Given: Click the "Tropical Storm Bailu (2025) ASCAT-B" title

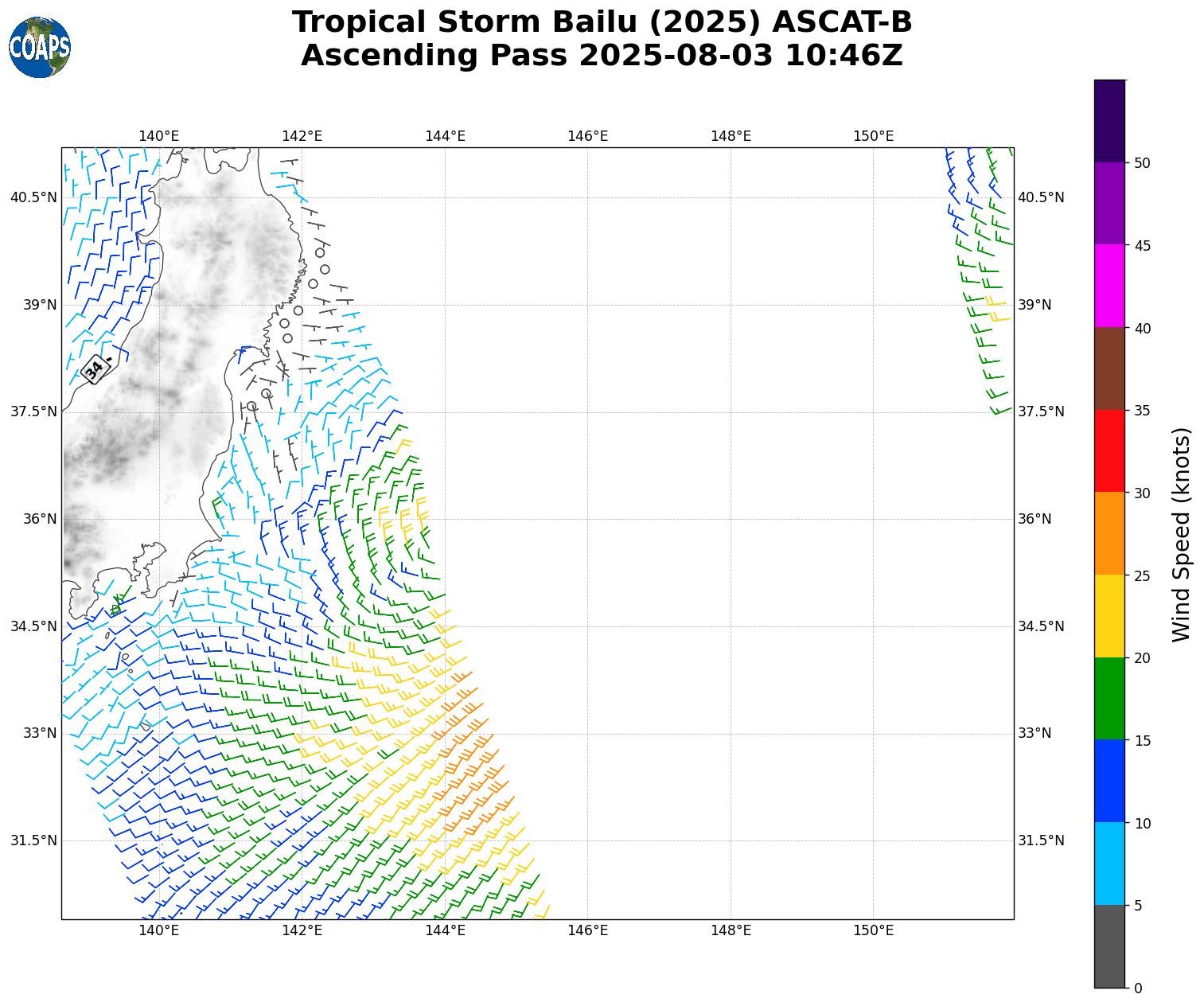Looking at the screenshot, I should pos(602,22).
